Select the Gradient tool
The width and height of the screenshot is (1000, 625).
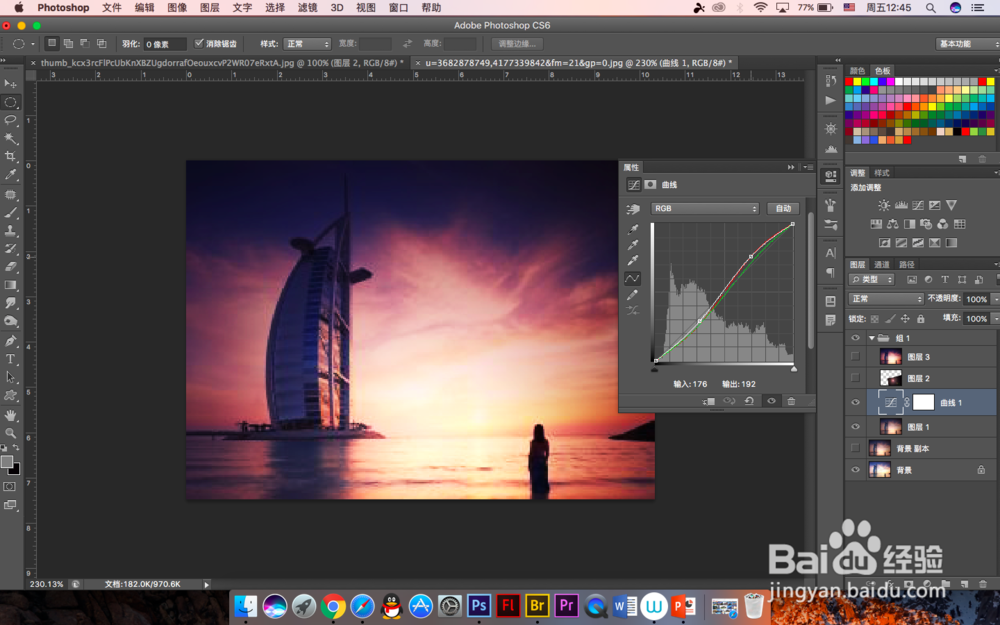click(11, 285)
